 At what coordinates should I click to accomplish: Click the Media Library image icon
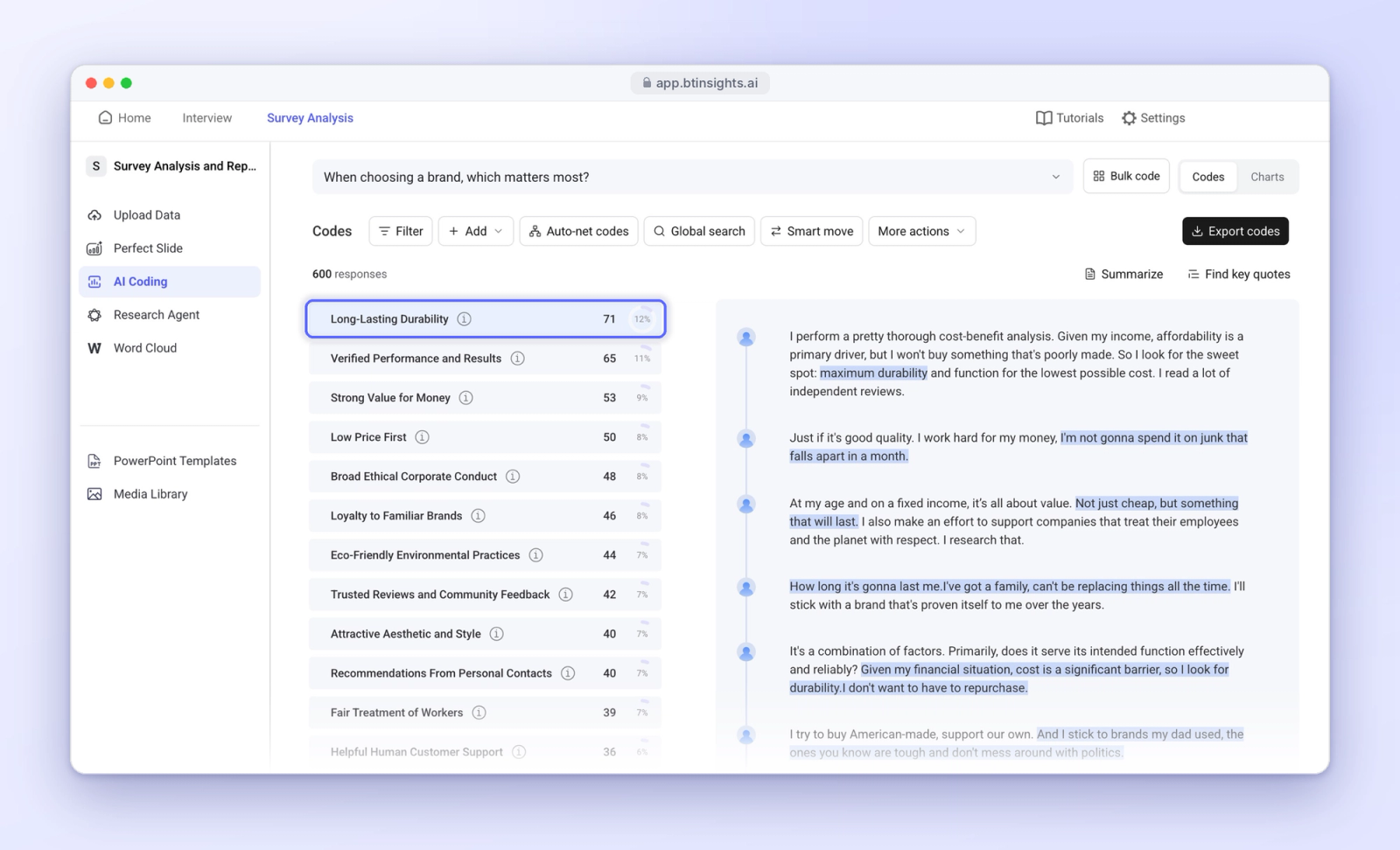[94, 494]
